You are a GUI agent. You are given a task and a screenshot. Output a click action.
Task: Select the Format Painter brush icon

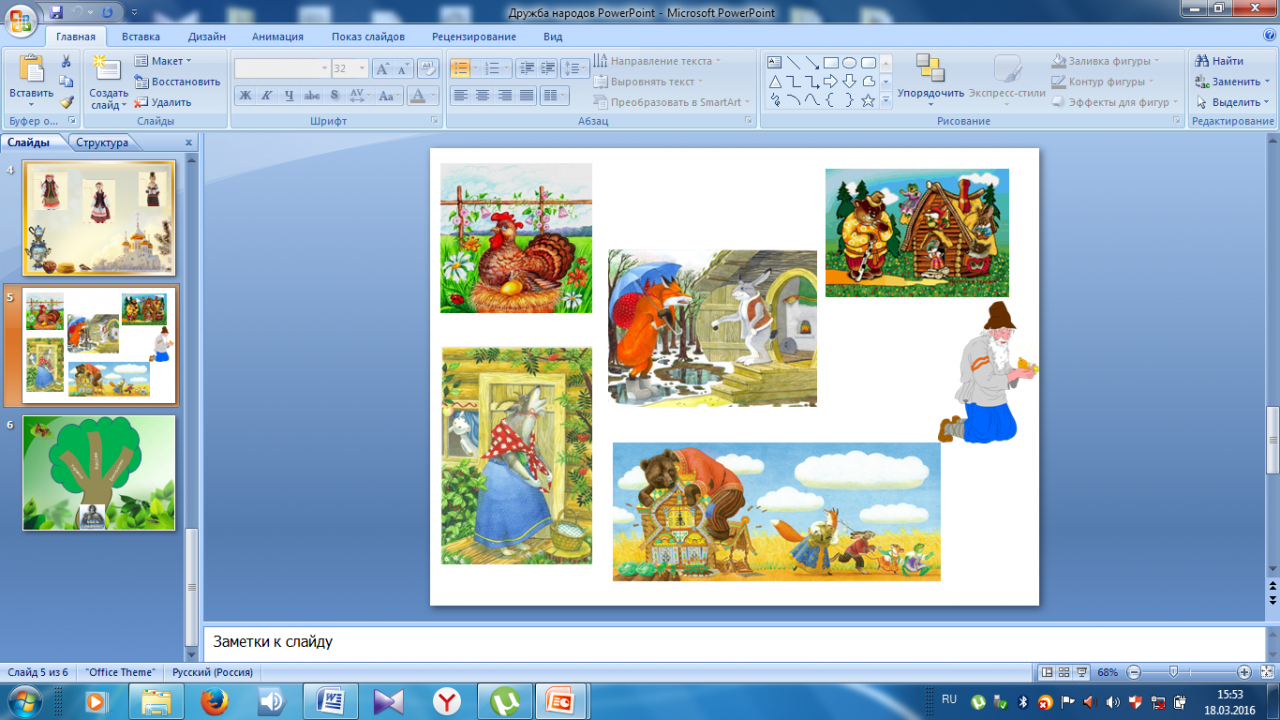coord(66,102)
